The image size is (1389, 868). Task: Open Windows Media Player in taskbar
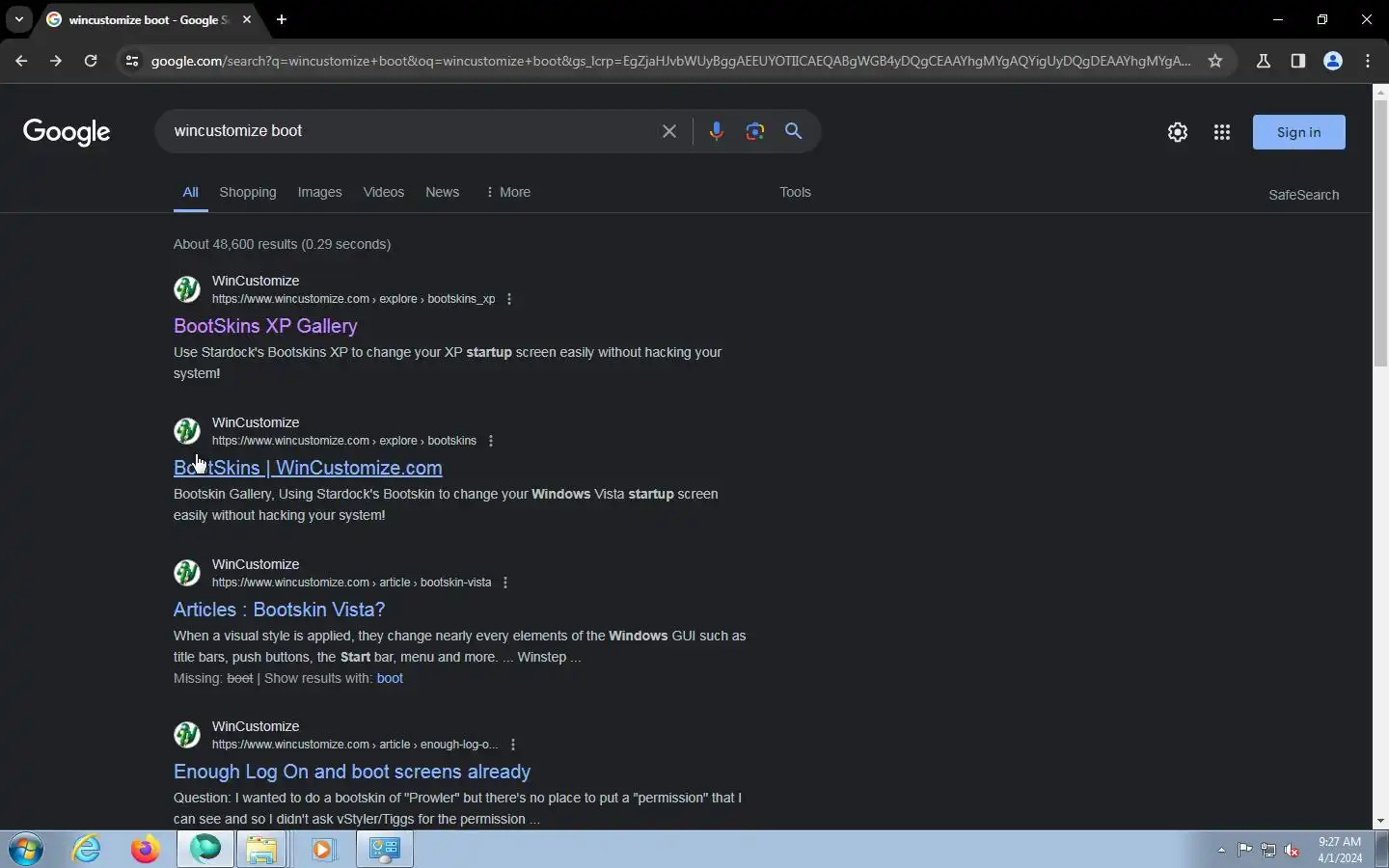pos(322,850)
